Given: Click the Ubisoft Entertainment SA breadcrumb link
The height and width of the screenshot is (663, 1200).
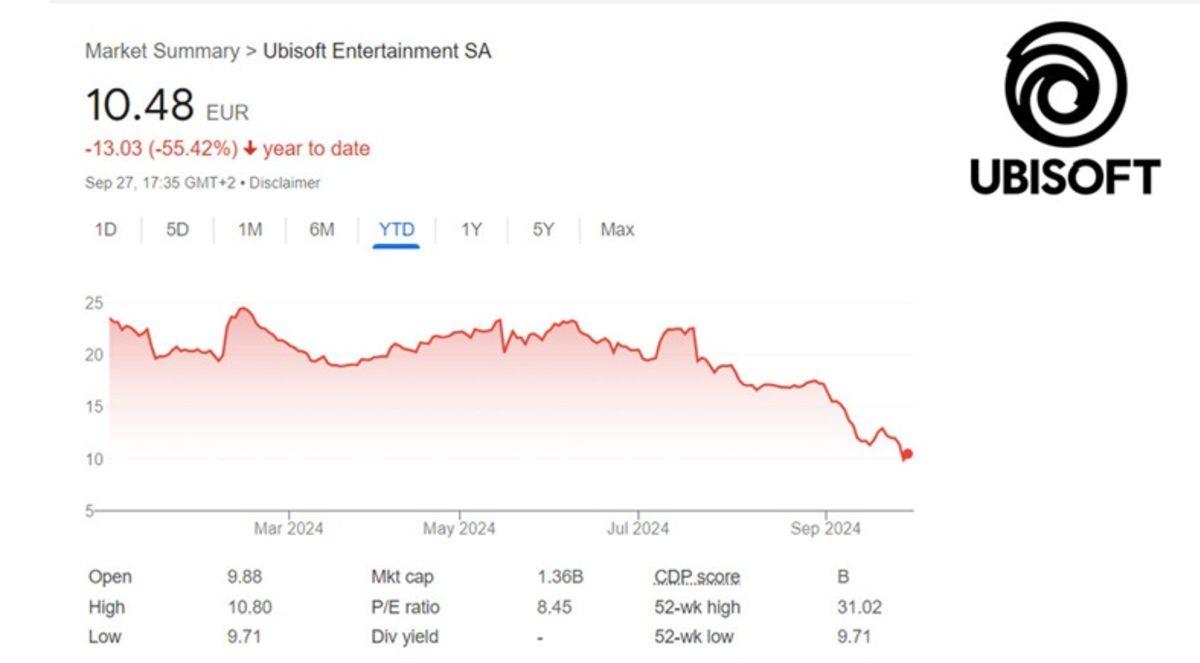Looking at the screenshot, I should (x=377, y=53).
